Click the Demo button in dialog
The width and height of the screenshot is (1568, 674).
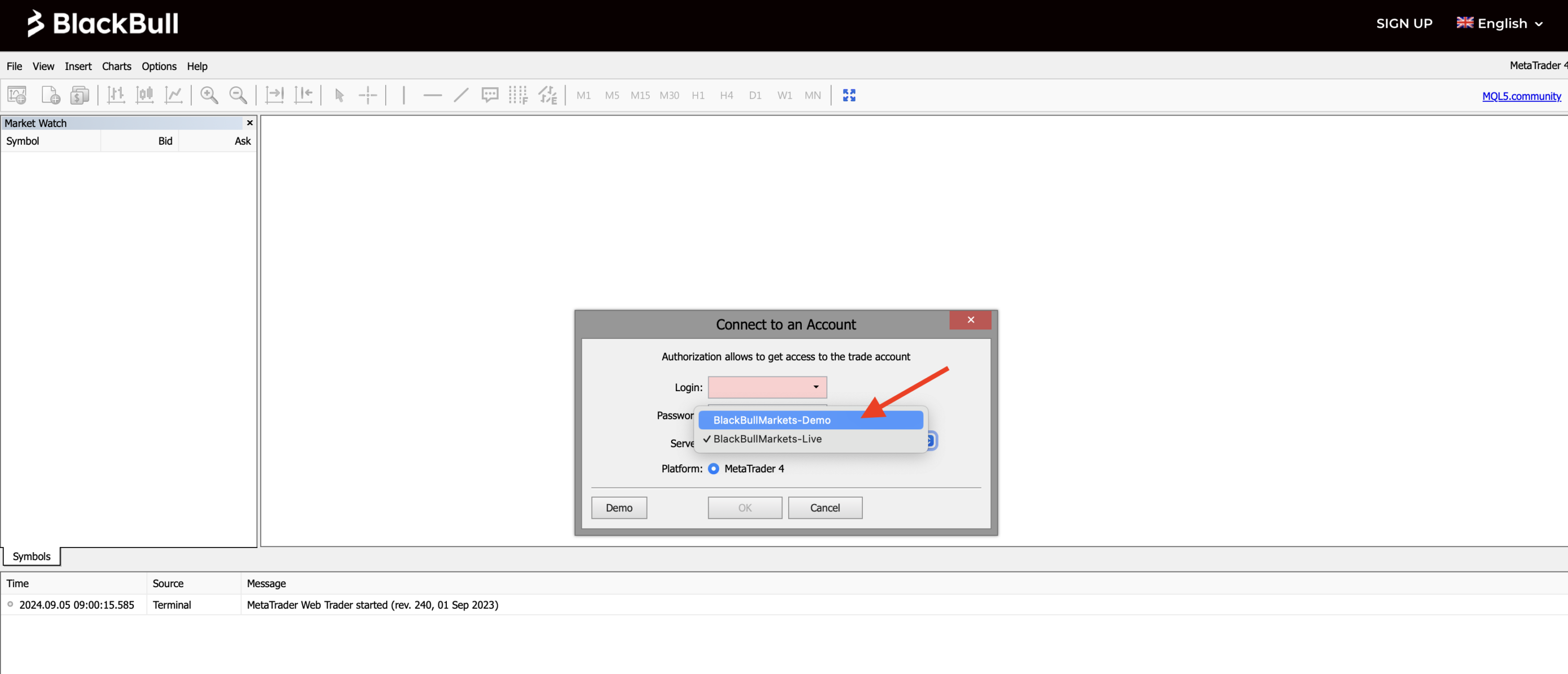tap(619, 508)
